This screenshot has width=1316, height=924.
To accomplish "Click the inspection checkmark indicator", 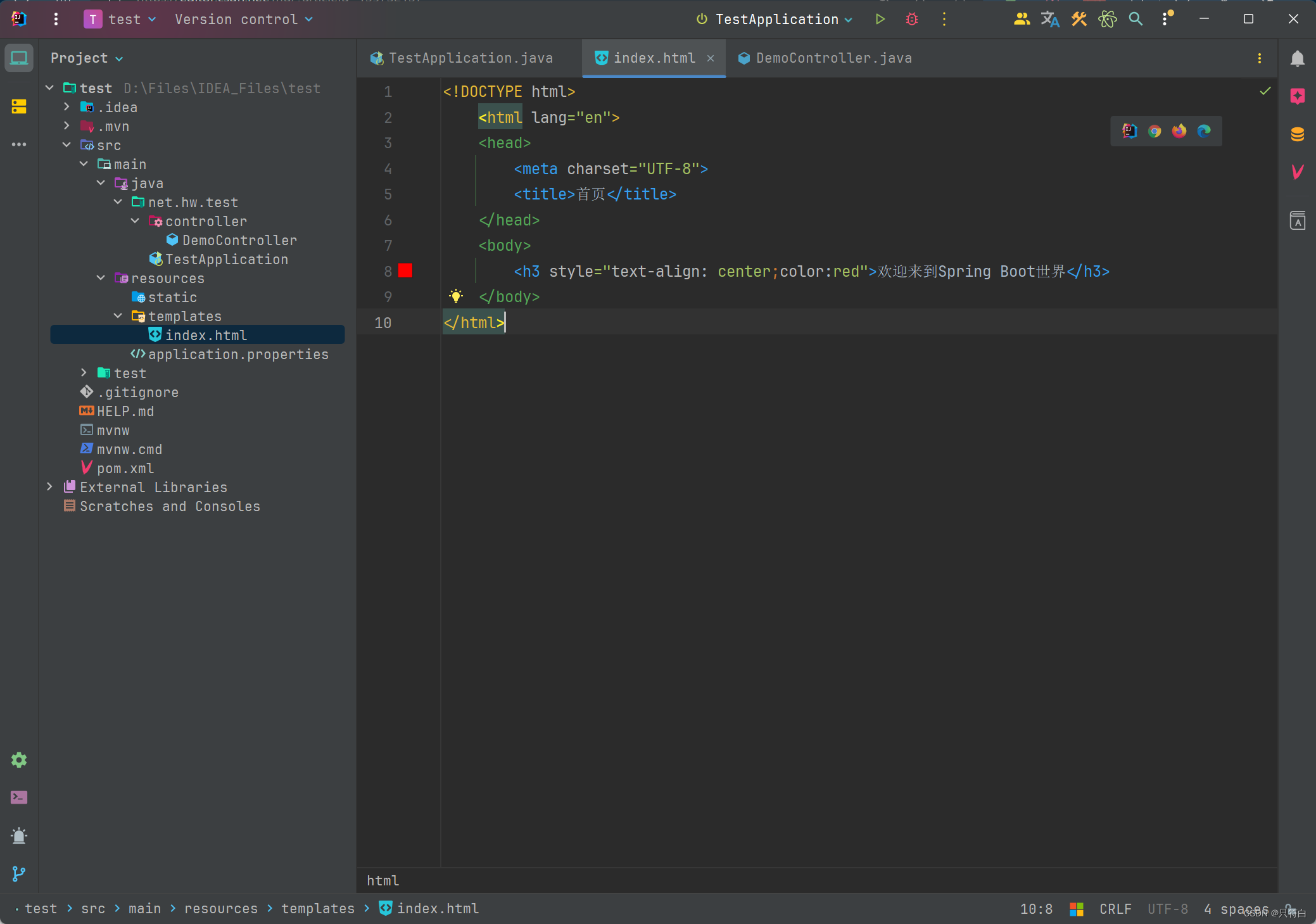I will click(x=1265, y=91).
